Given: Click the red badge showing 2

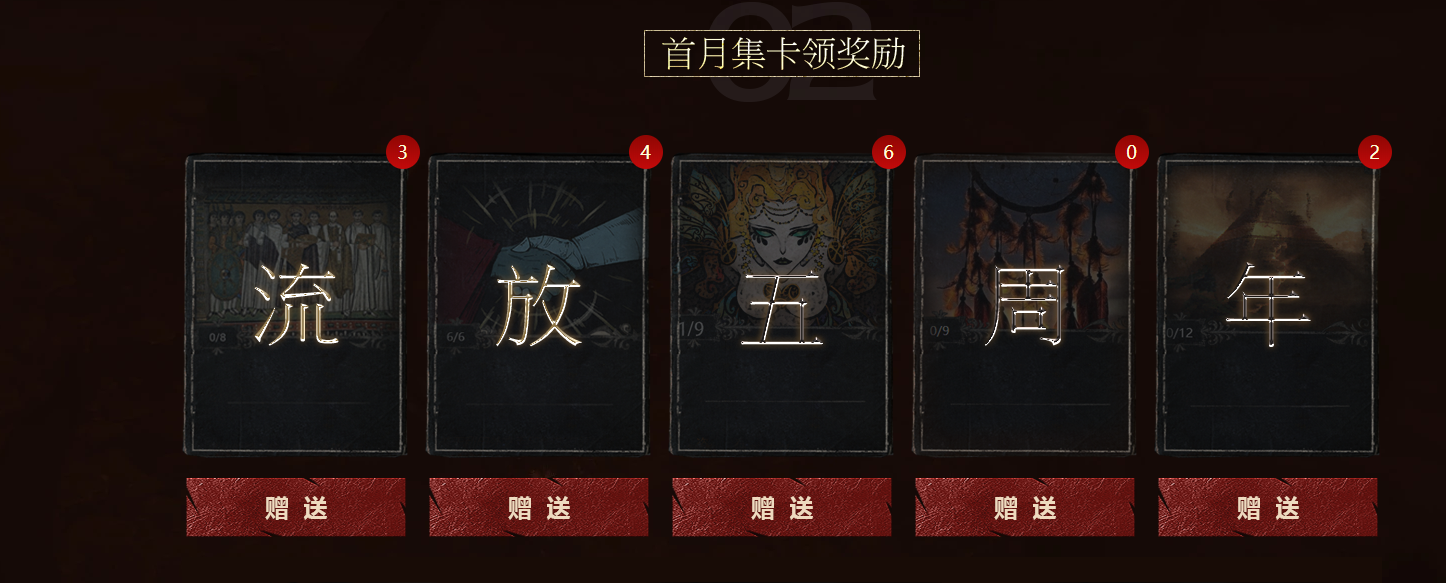Looking at the screenshot, I should click(x=1375, y=153).
